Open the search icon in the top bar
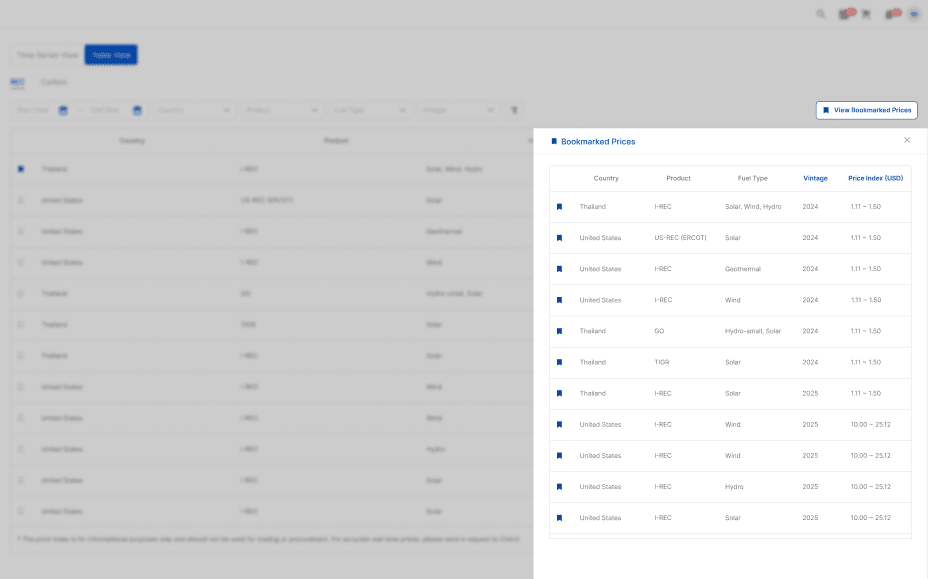 pyautogui.click(x=821, y=14)
